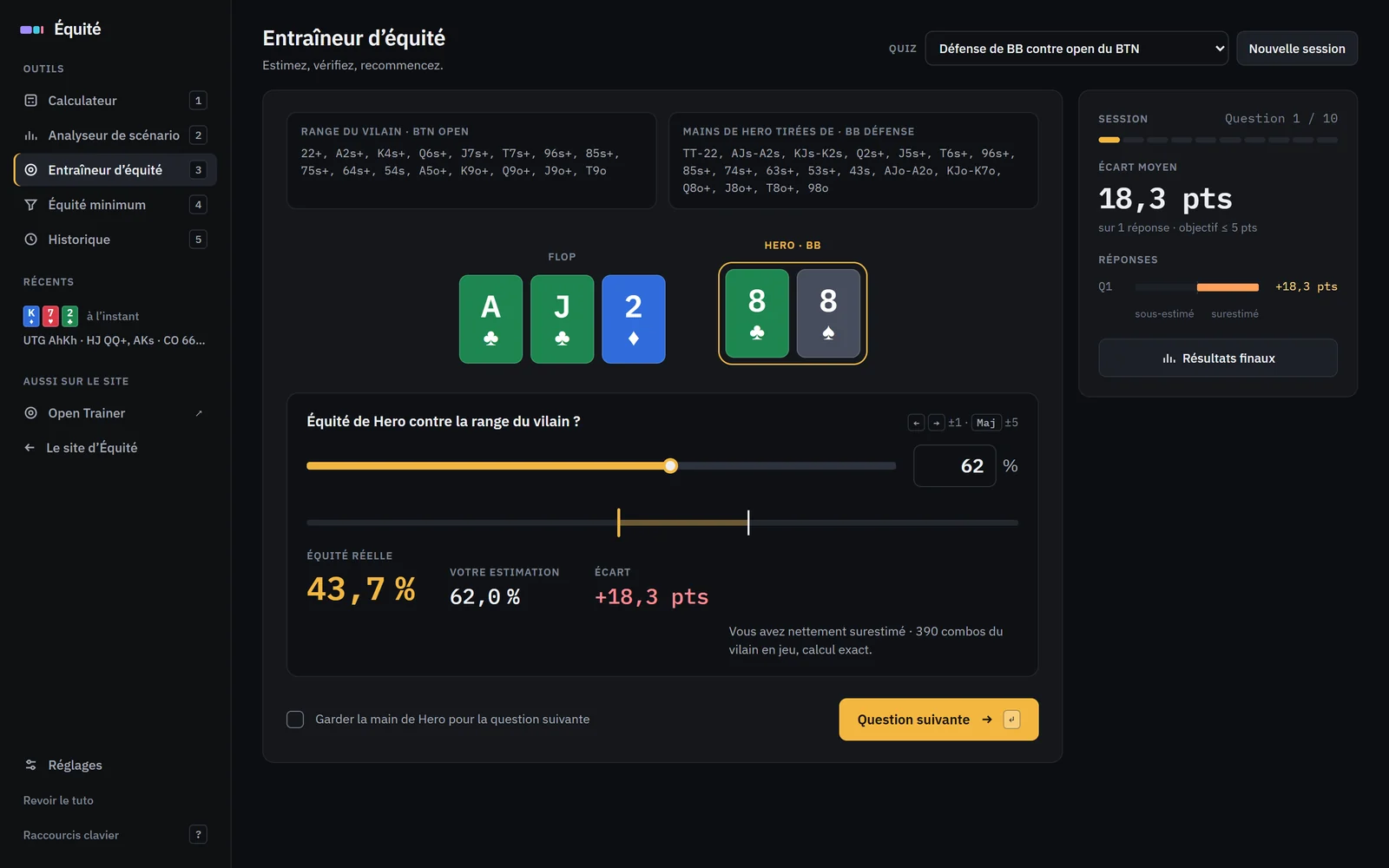Toggle Garder la main de Hero checkbox
Image resolution: width=1389 pixels, height=868 pixels.
click(295, 720)
